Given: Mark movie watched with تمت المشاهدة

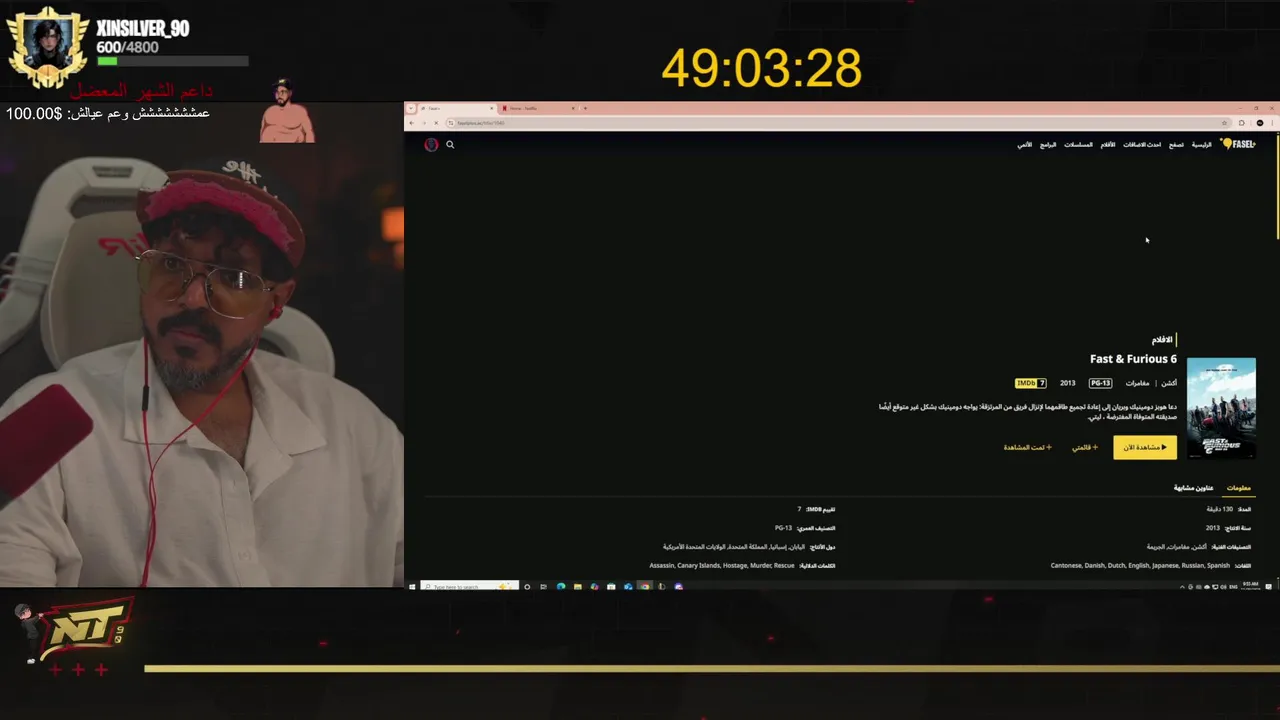Looking at the screenshot, I should point(1028,447).
